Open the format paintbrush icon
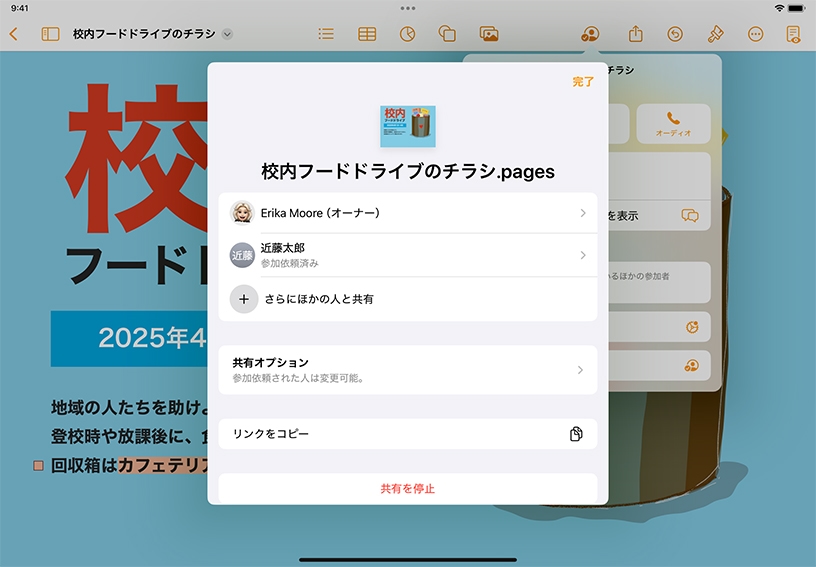The width and height of the screenshot is (816, 567). 715,34
